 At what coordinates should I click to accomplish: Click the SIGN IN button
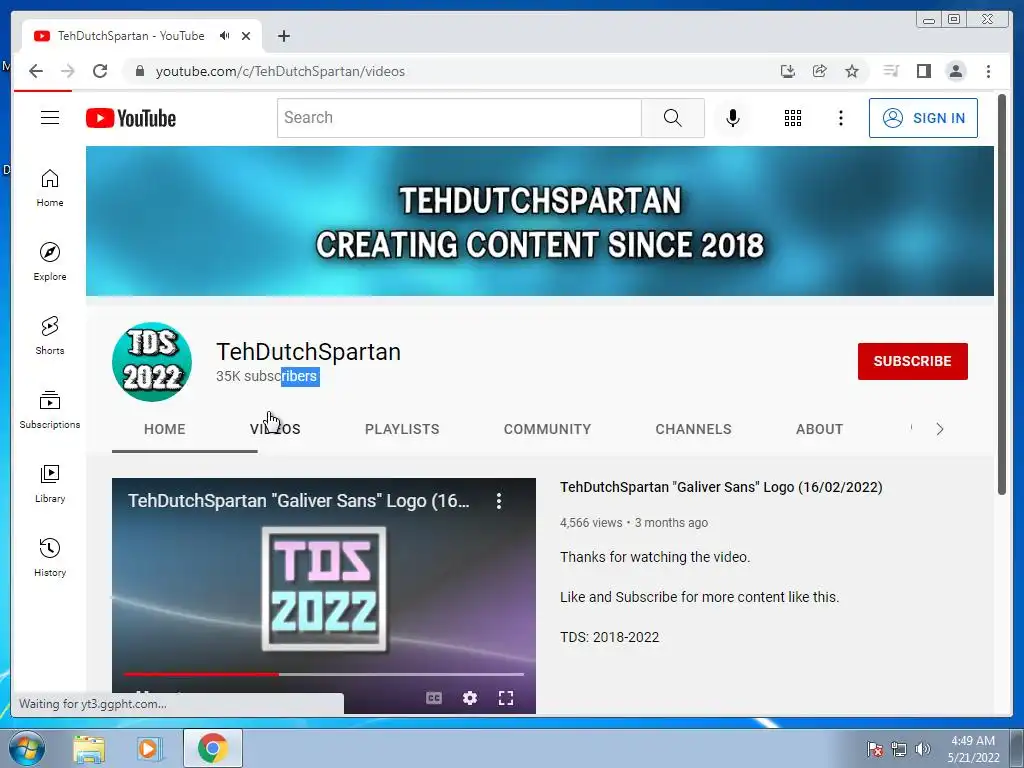[x=923, y=118]
